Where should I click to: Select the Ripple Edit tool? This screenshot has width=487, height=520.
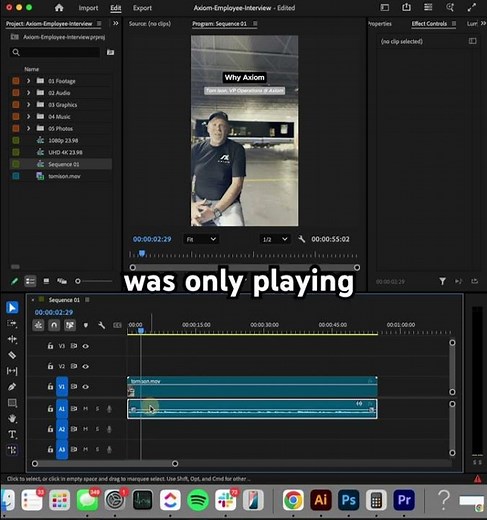[12, 339]
